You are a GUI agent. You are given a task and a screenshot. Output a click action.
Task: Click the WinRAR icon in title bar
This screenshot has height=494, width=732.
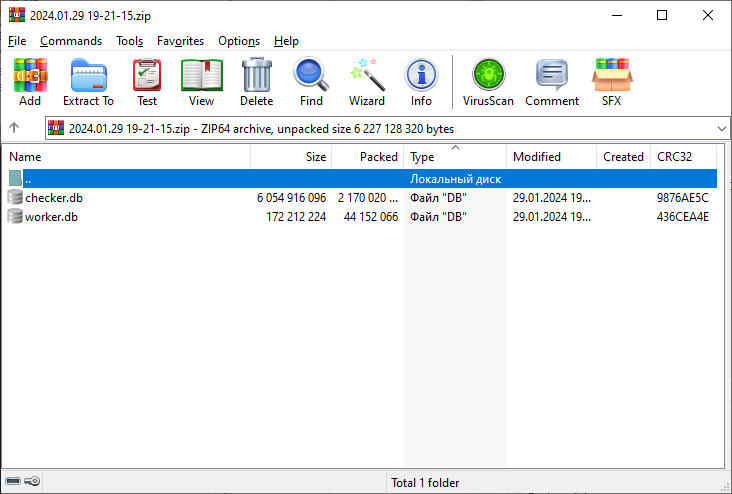tap(17, 15)
